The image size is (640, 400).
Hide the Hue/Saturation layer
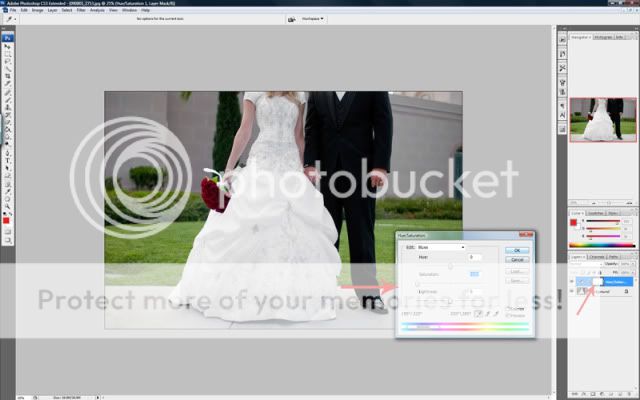click(571, 281)
